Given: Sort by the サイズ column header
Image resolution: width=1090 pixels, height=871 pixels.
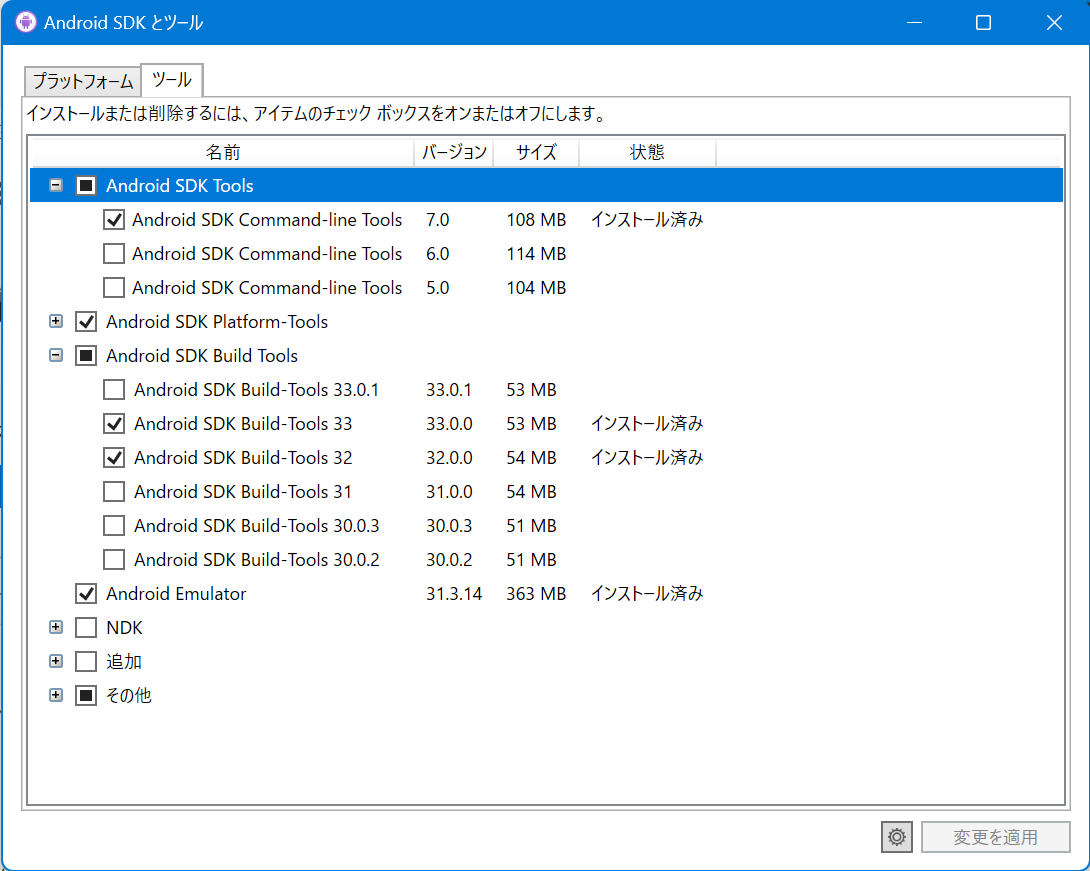Looking at the screenshot, I should [536, 153].
